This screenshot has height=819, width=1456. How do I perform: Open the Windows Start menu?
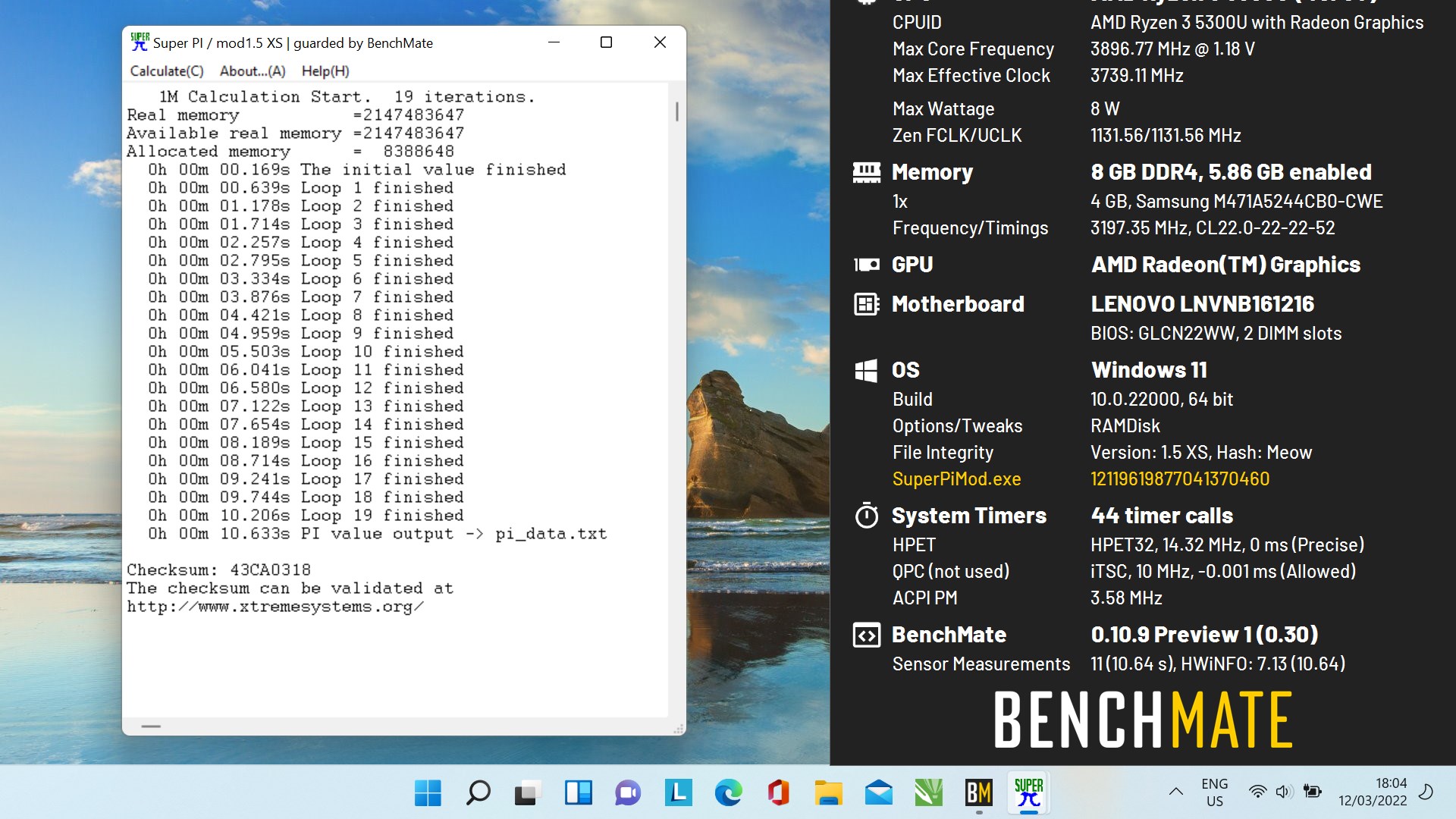pos(428,793)
